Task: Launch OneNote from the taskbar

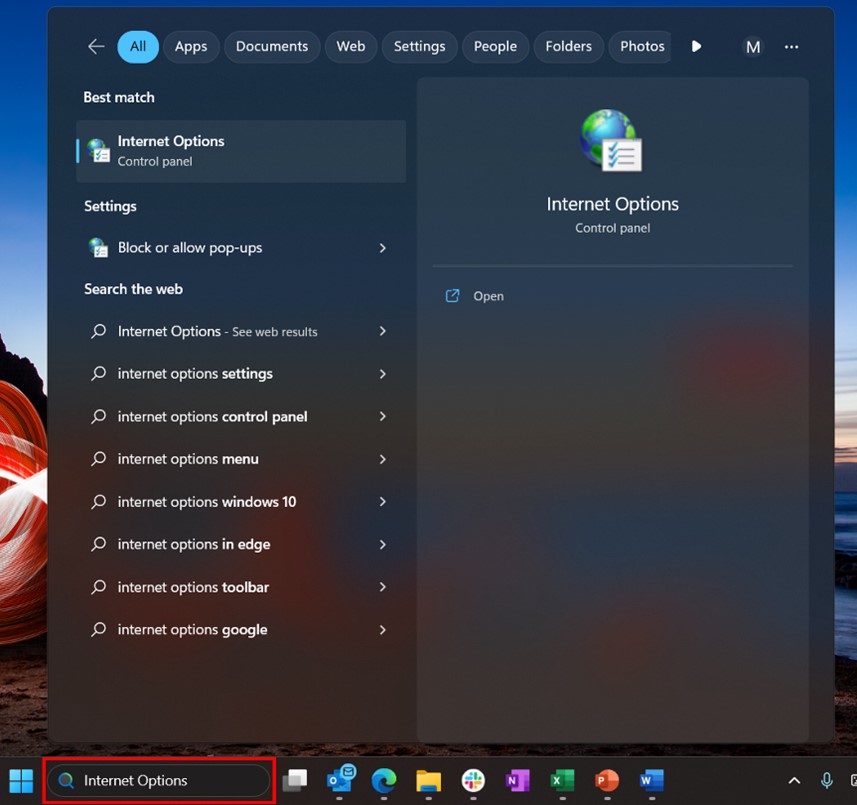Action: tap(518, 780)
